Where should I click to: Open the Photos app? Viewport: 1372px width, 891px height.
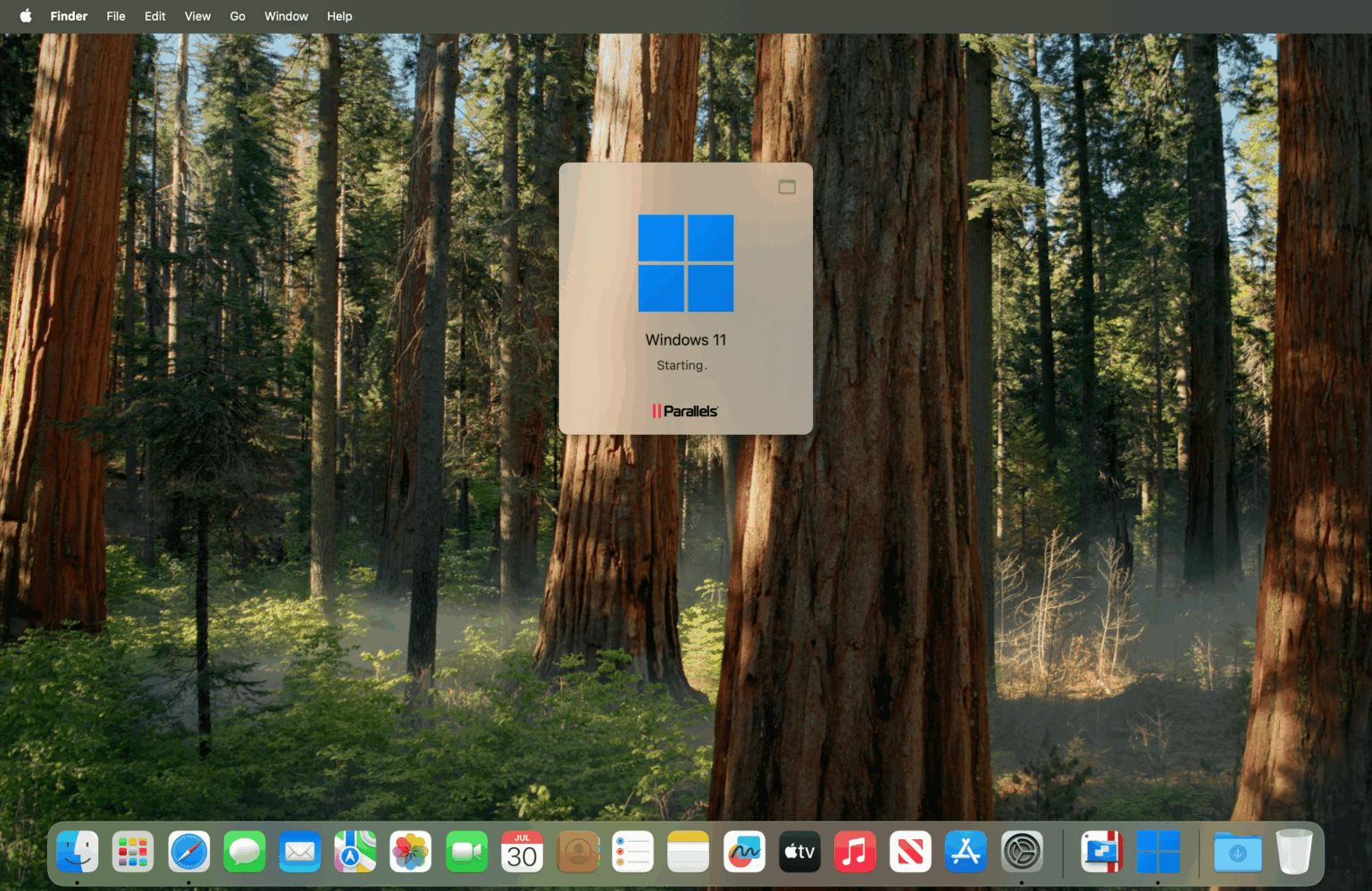pos(410,851)
